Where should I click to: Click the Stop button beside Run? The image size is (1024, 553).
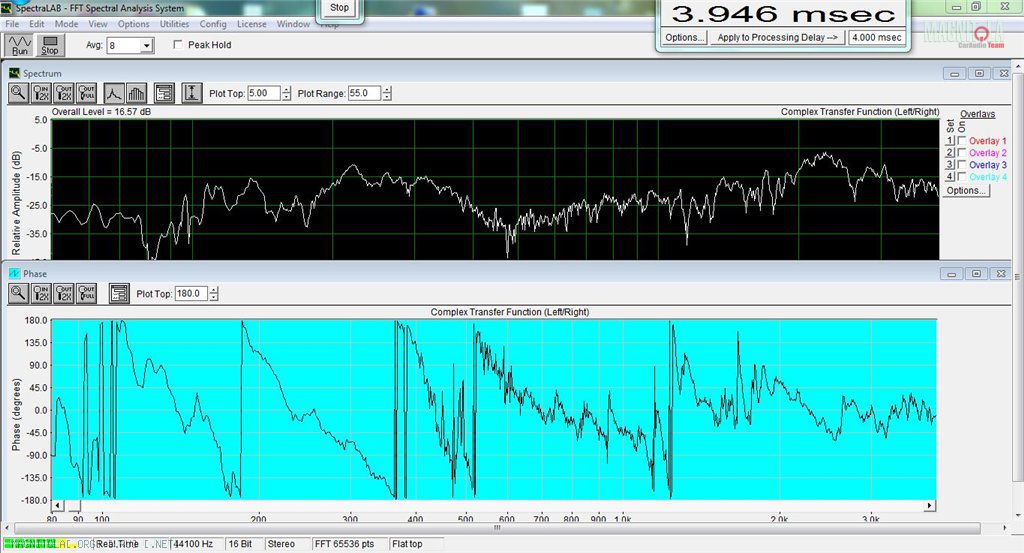tap(50, 45)
